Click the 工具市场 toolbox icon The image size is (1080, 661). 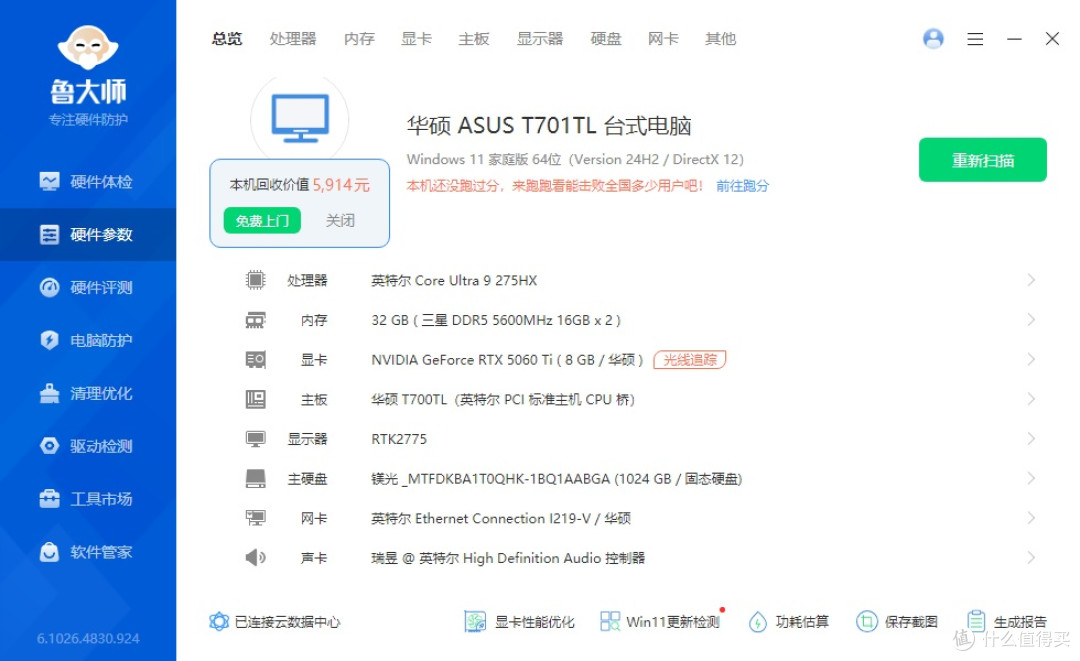pyautogui.click(x=50, y=499)
